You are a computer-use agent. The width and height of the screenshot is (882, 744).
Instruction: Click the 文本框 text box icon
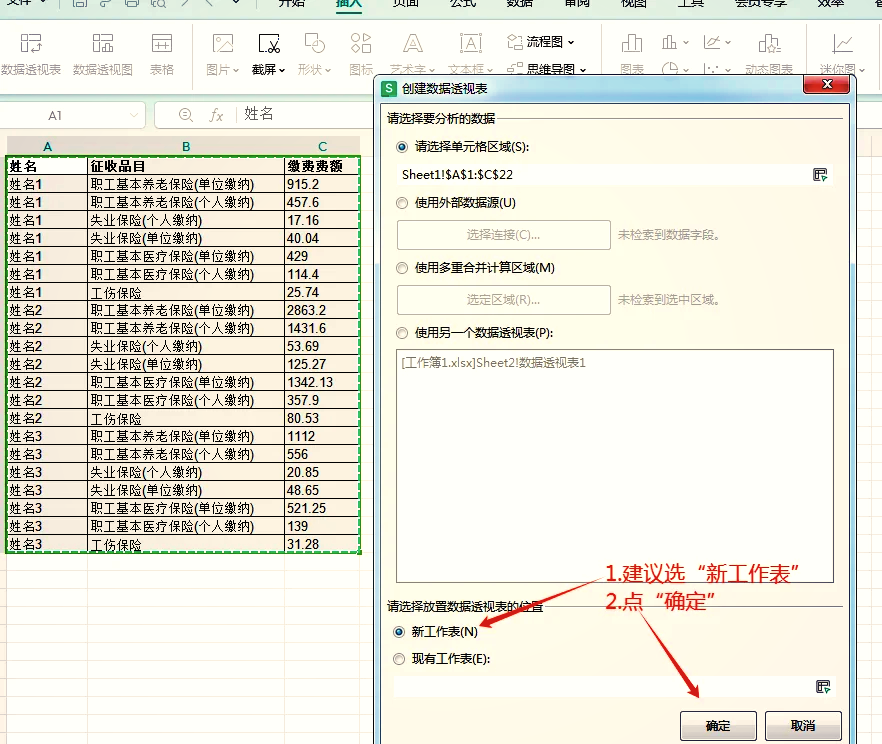[x=471, y=43]
